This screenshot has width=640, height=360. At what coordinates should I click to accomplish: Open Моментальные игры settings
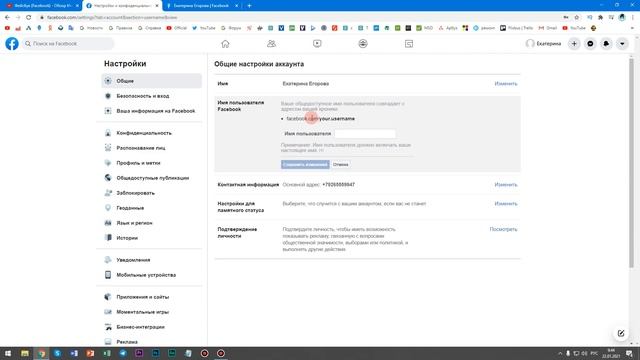coord(151,312)
